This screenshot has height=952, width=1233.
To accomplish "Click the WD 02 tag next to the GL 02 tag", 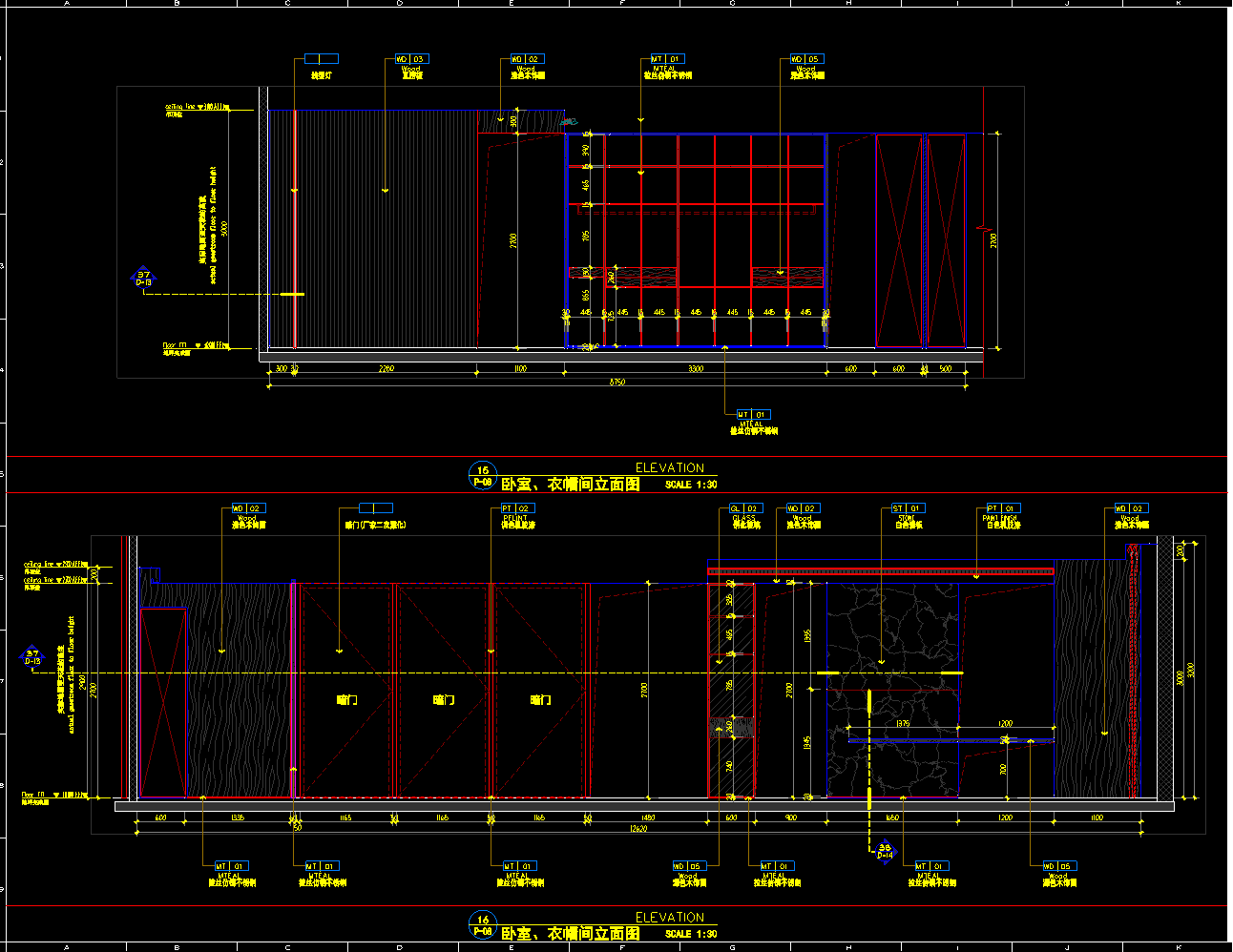I will pyautogui.click(x=803, y=508).
